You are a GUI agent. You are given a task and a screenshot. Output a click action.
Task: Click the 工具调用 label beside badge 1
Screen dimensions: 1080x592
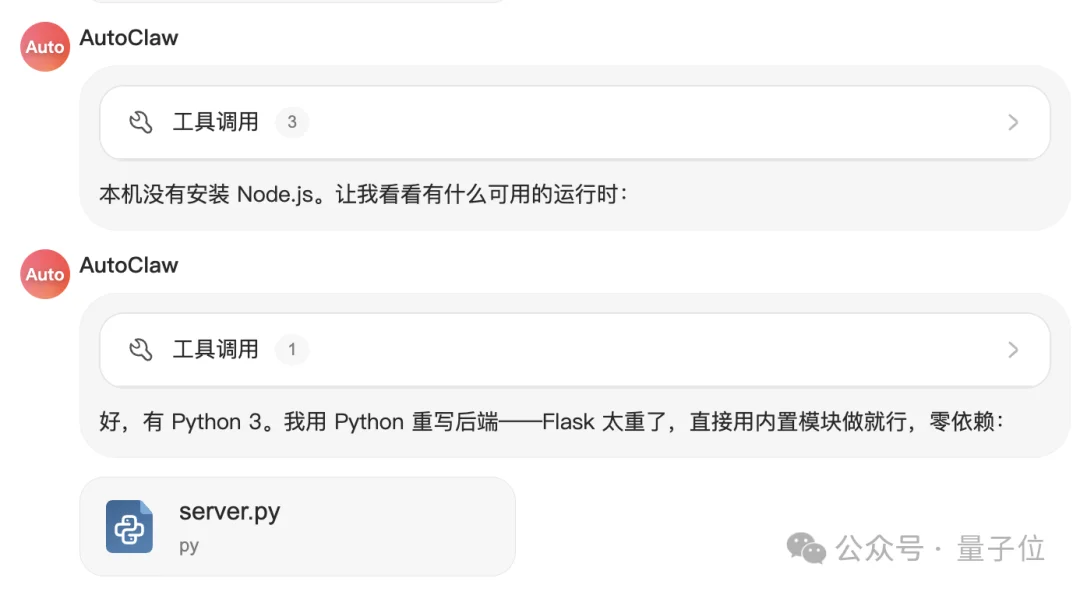point(215,349)
